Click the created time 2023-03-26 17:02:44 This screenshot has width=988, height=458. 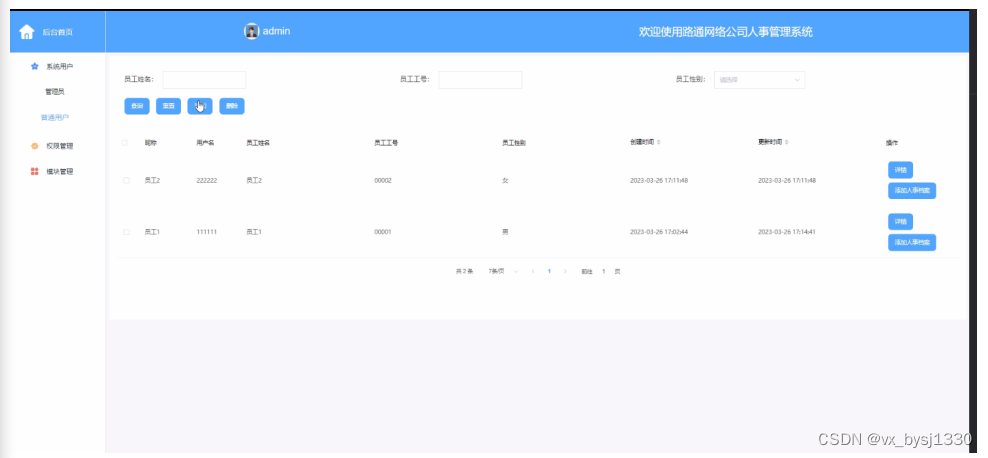(659, 232)
